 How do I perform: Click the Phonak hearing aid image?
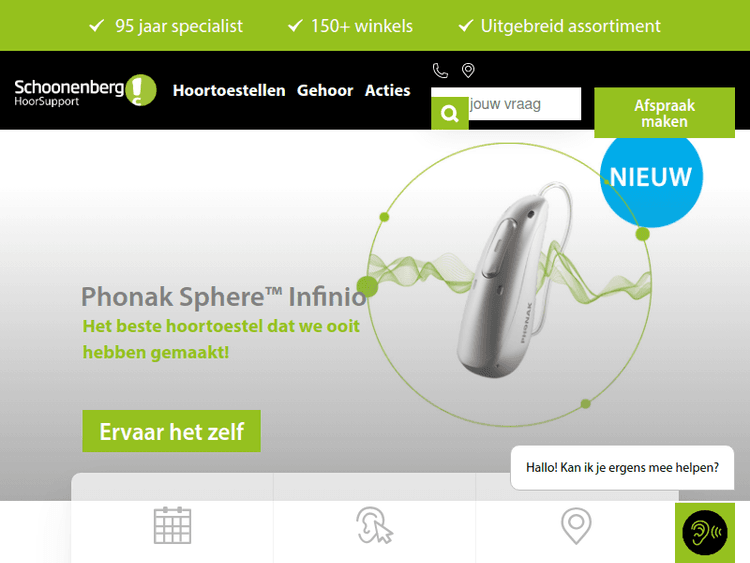point(509,282)
